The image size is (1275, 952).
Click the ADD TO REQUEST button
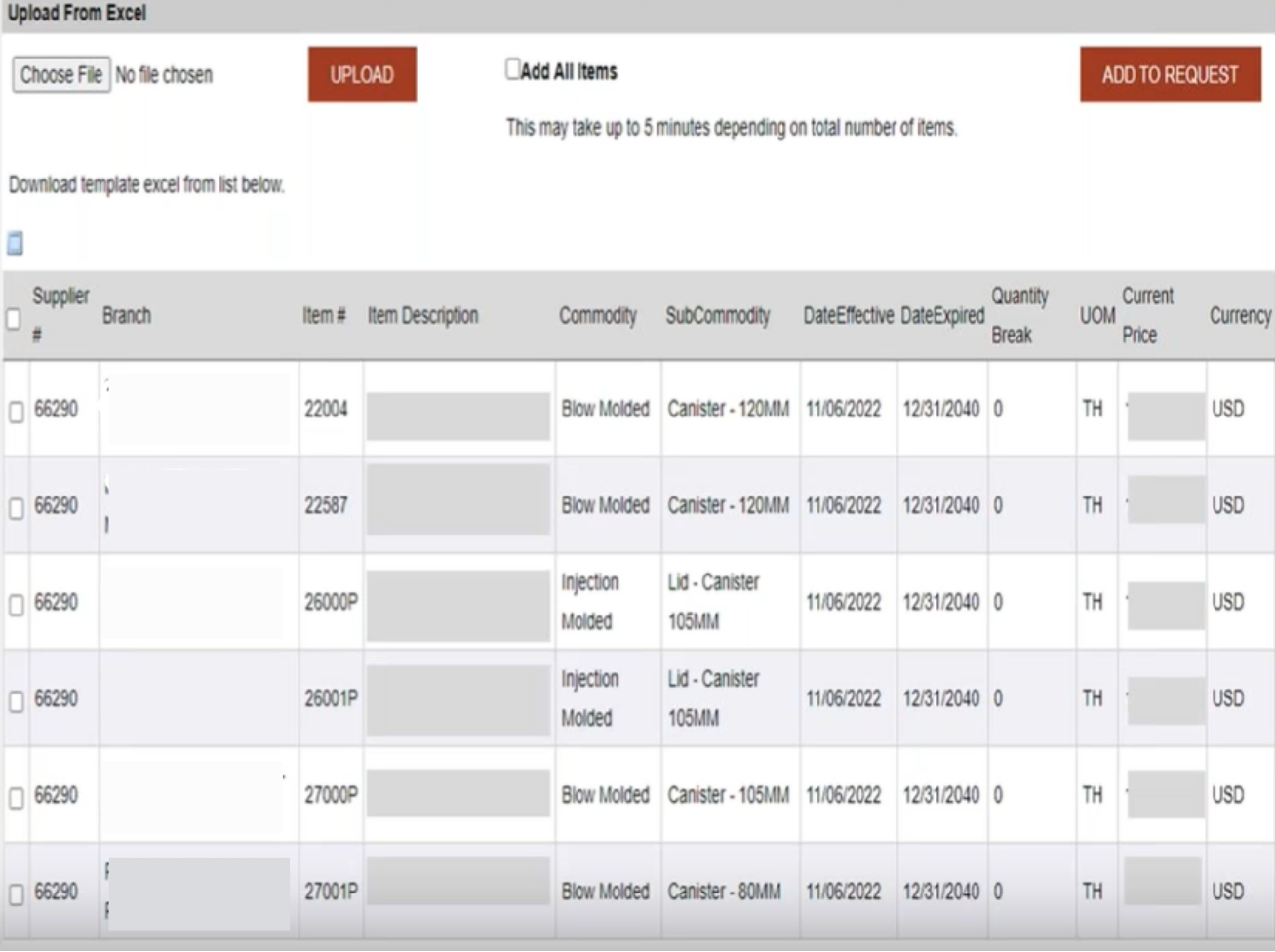point(1170,75)
